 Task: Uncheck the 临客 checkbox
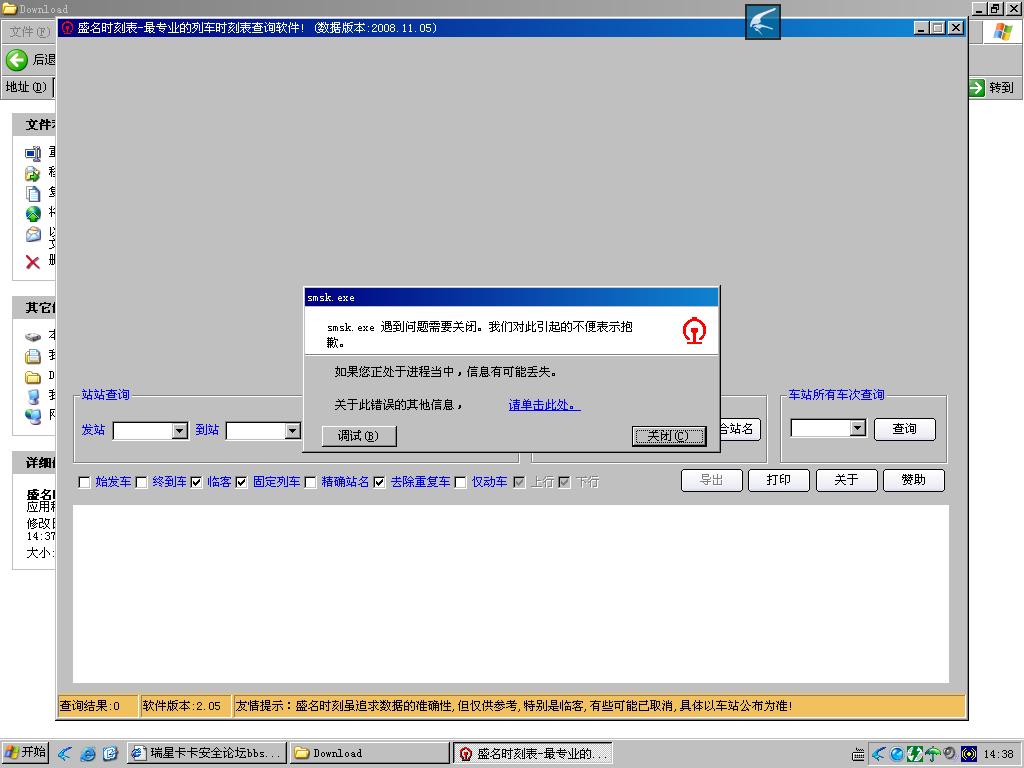coord(197,483)
